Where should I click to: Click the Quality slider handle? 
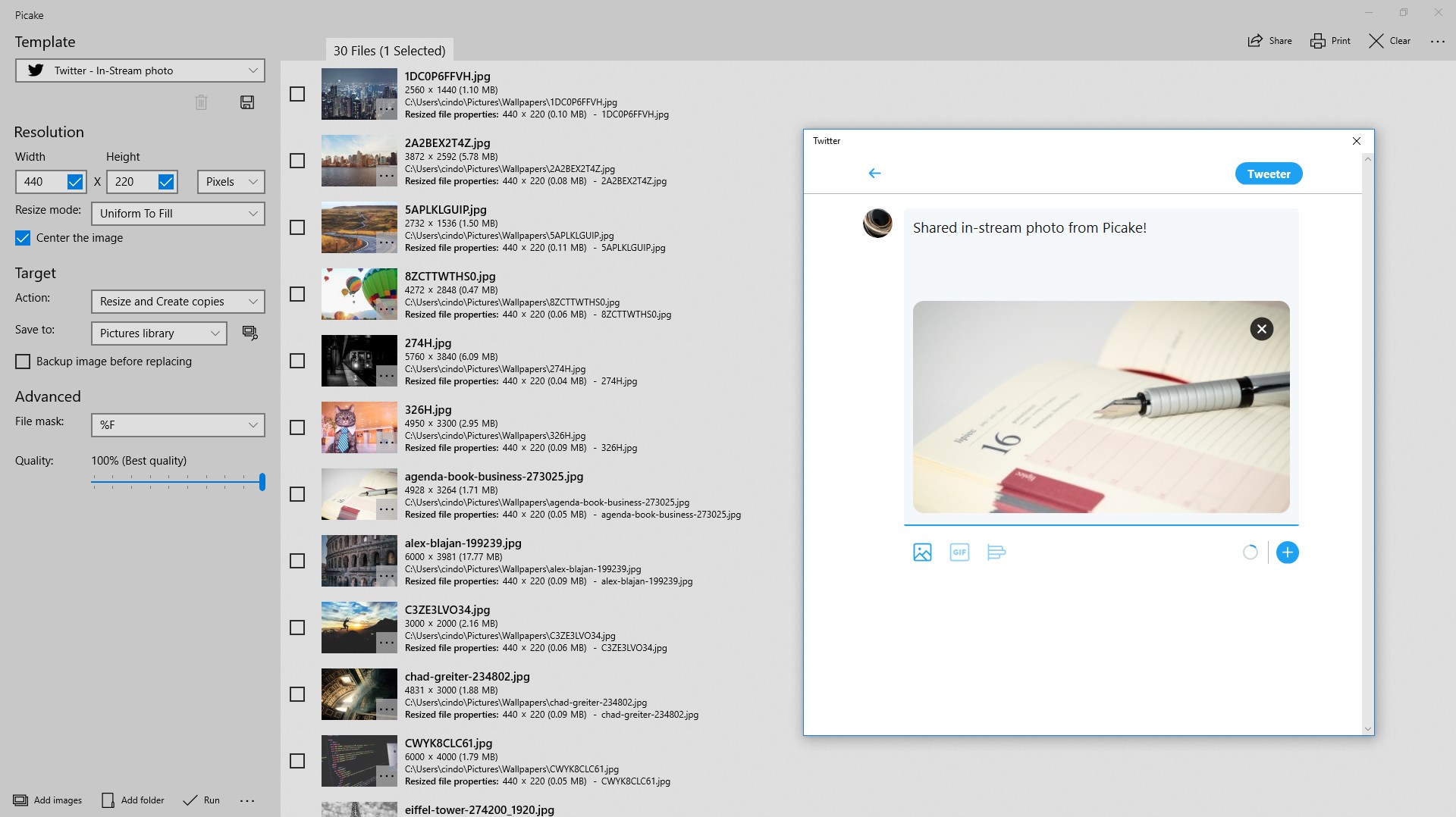[262, 481]
